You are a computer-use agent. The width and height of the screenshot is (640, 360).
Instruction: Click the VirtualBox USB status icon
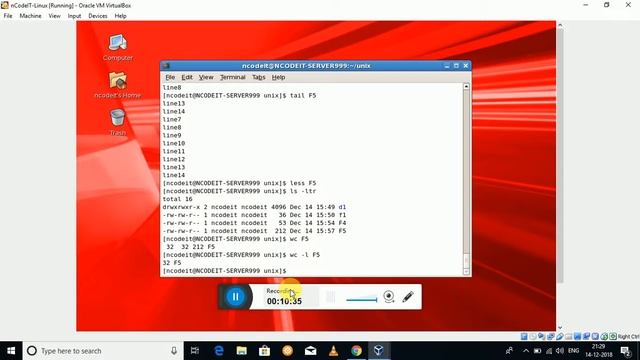[x=560, y=336]
